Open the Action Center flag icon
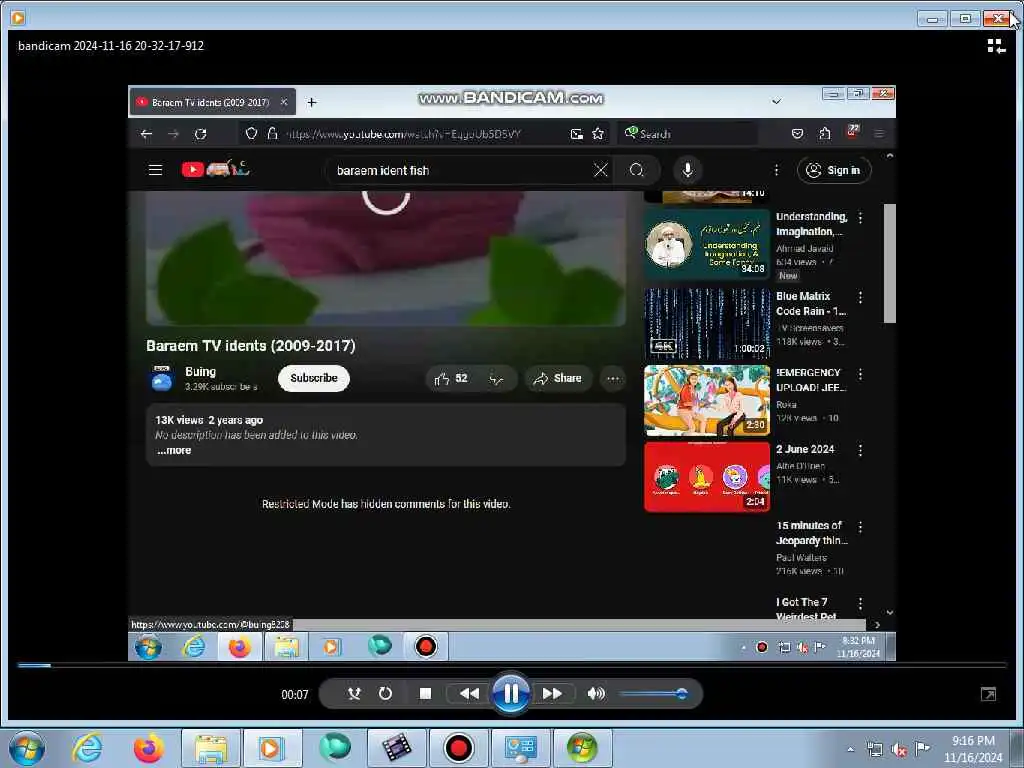The image size is (1024, 768). [922, 748]
